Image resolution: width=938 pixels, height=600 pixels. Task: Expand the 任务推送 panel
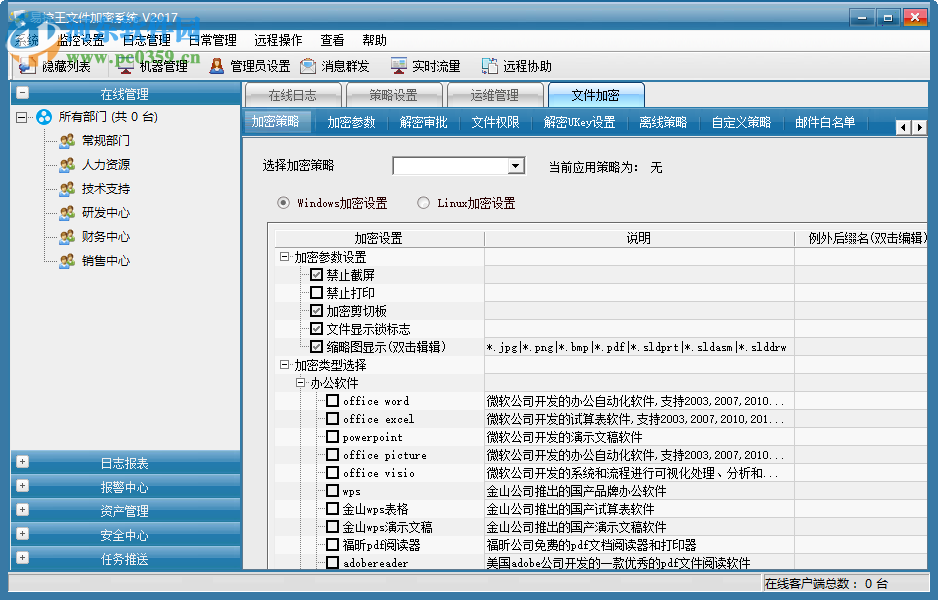[23, 558]
